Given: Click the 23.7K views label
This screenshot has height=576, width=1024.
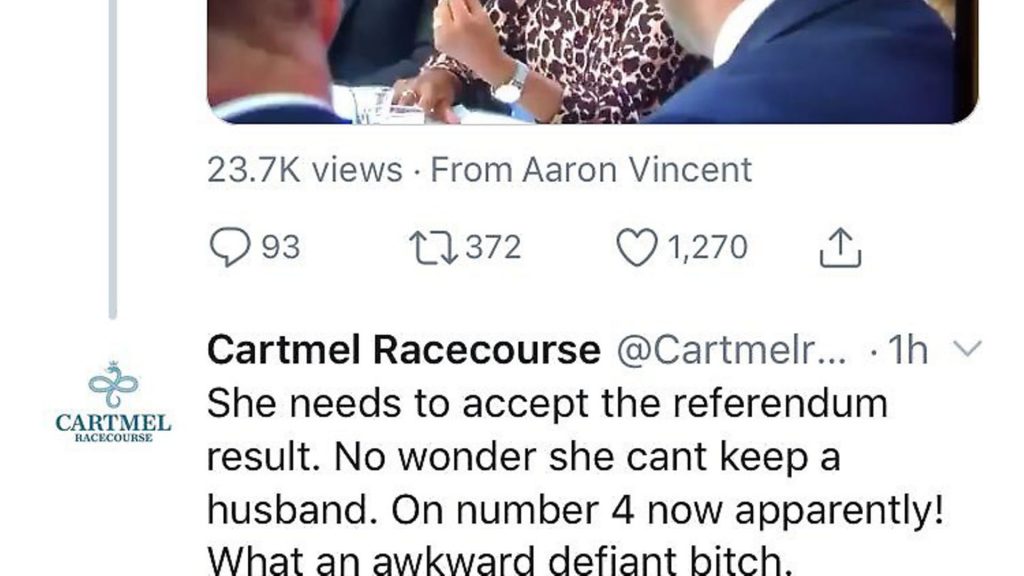Looking at the screenshot, I should coord(304,170).
